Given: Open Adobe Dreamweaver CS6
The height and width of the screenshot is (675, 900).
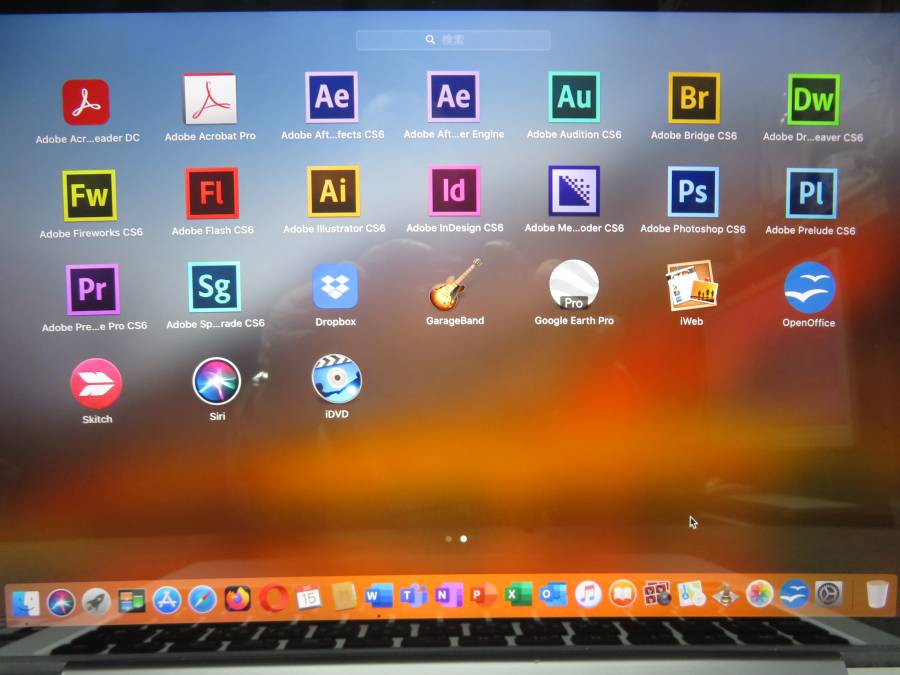Looking at the screenshot, I should (x=813, y=99).
